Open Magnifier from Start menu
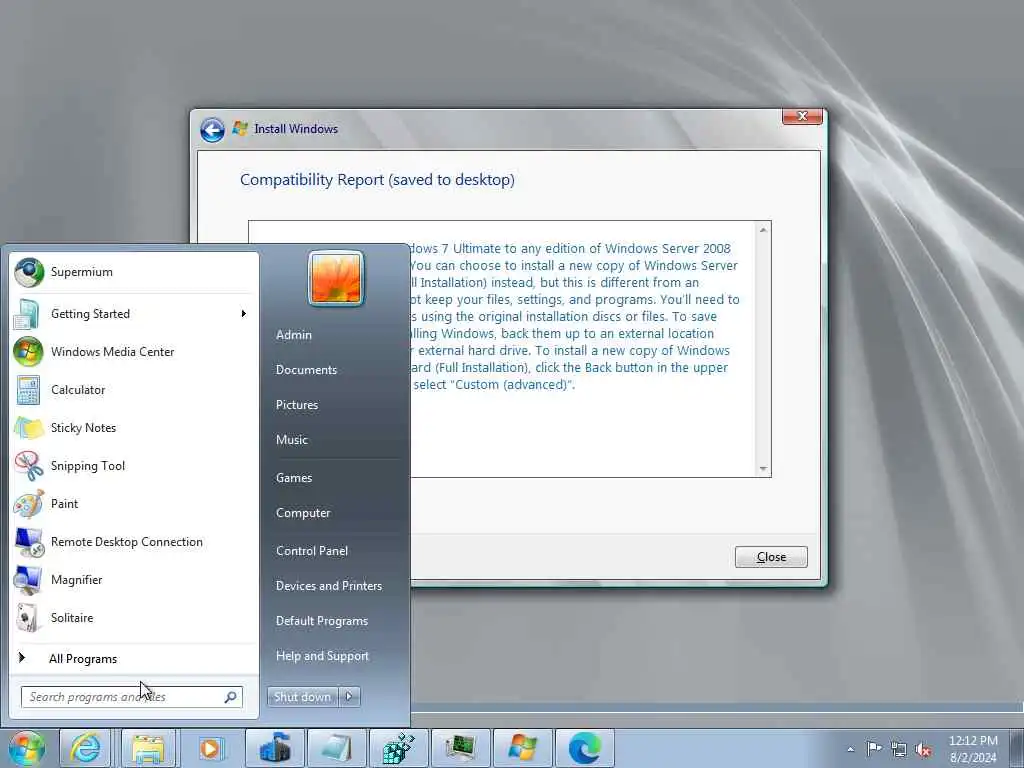 coord(134,580)
